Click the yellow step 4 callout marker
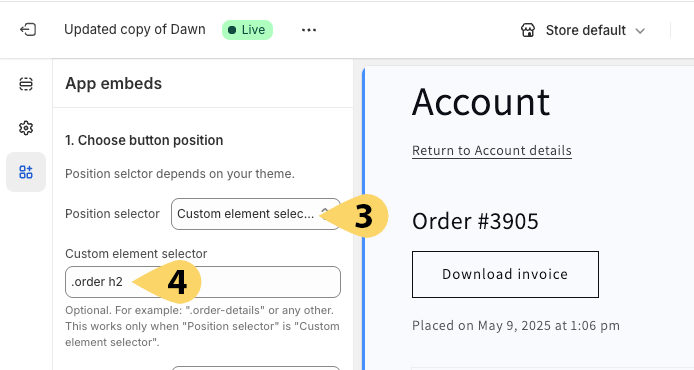Image resolution: width=694 pixels, height=370 pixels. click(x=172, y=282)
